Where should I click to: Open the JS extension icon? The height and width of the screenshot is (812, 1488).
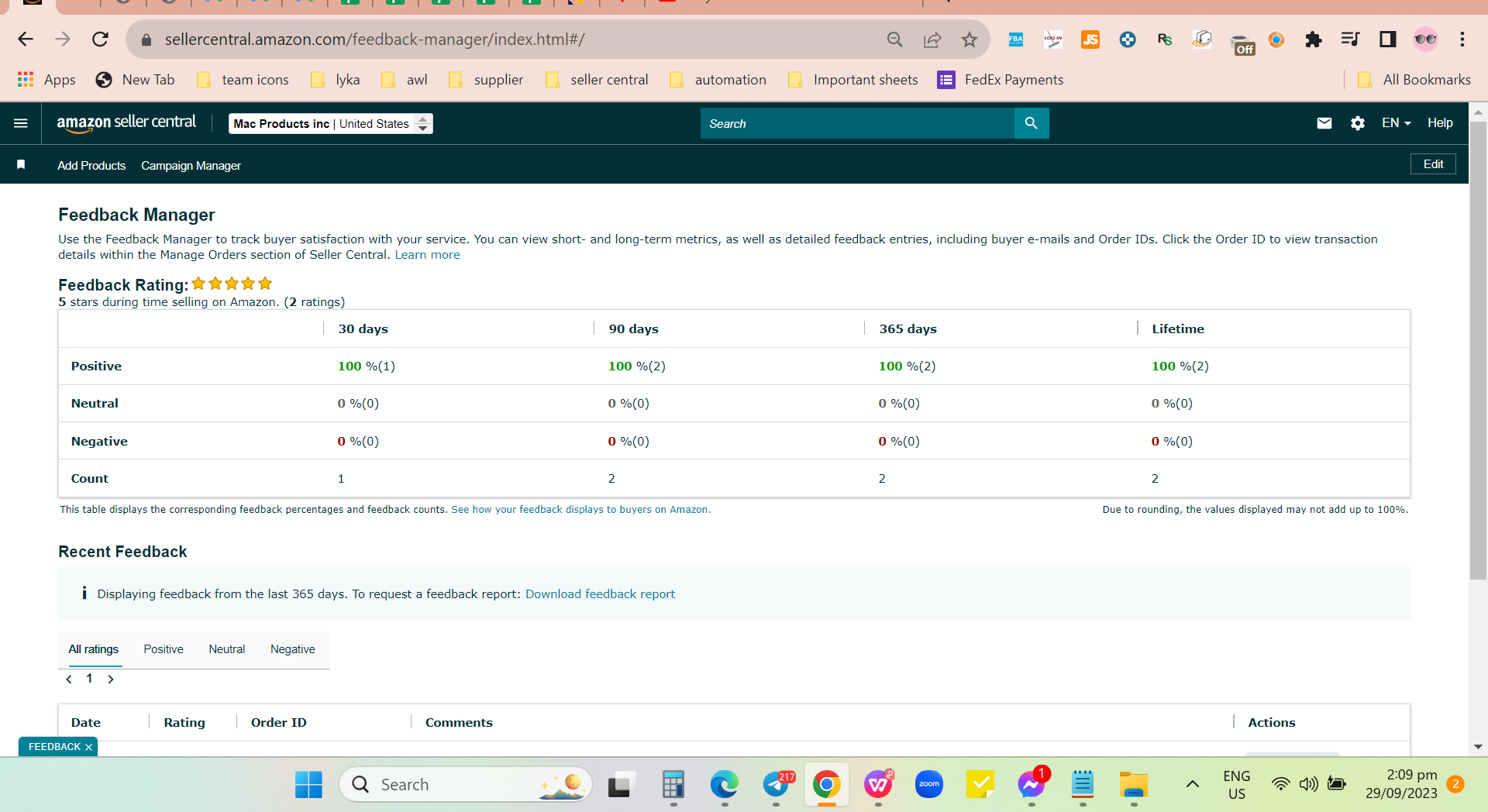tap(1090, 39)
